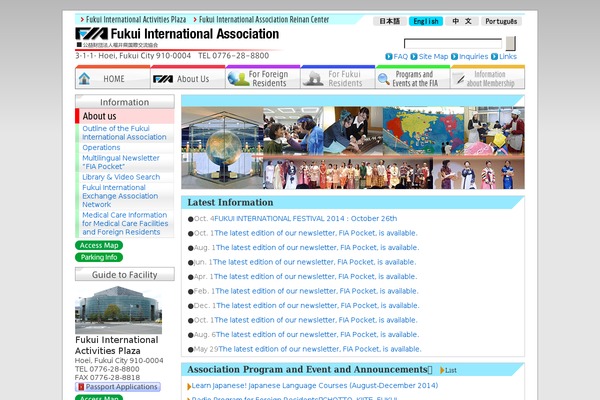The width and height of the screenshot is (600, 400).
Task: Click the orange arrow beside Learn Japanese course
Action: click(189, 386)
